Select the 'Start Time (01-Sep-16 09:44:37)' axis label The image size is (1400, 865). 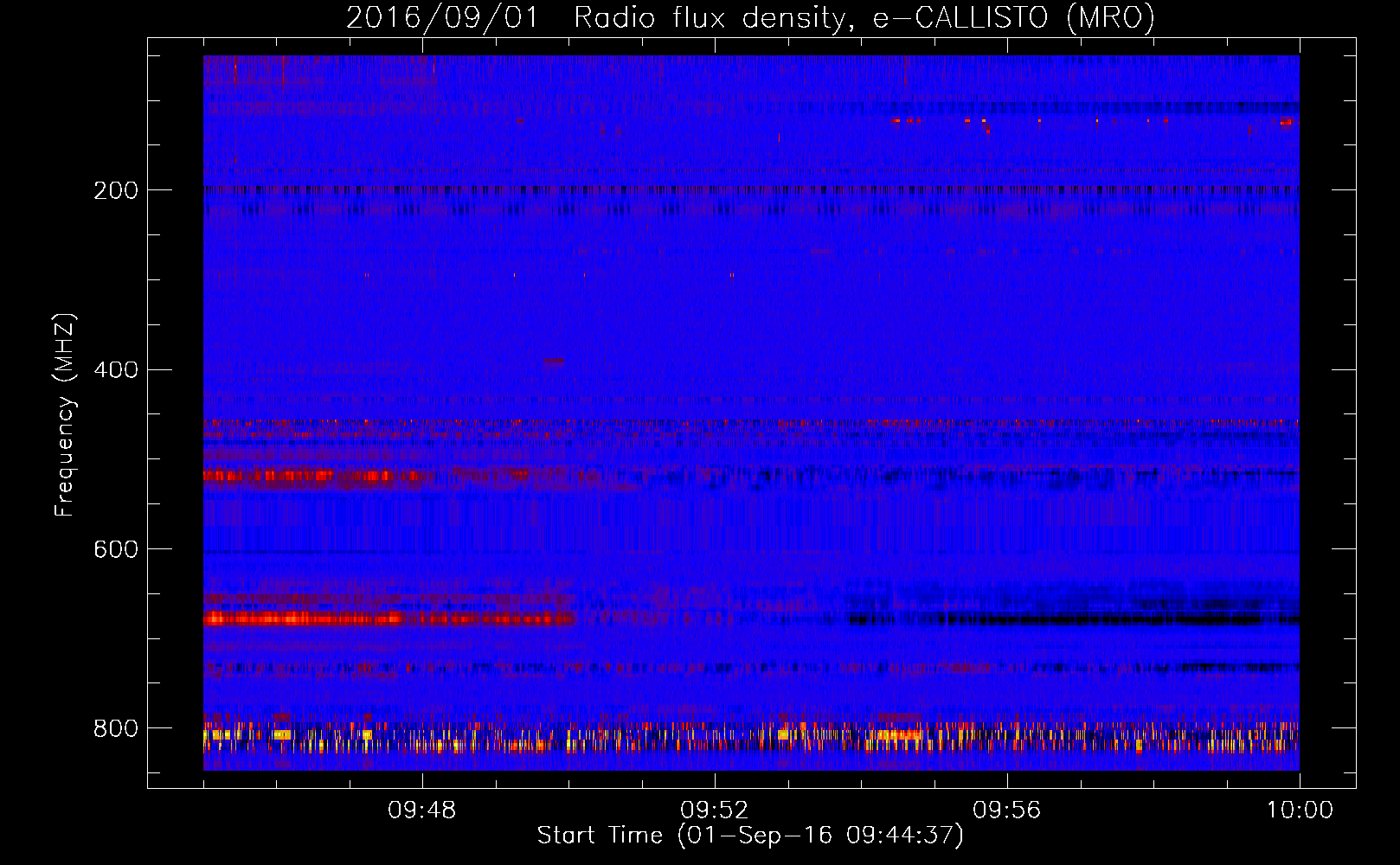coord(750,836)
